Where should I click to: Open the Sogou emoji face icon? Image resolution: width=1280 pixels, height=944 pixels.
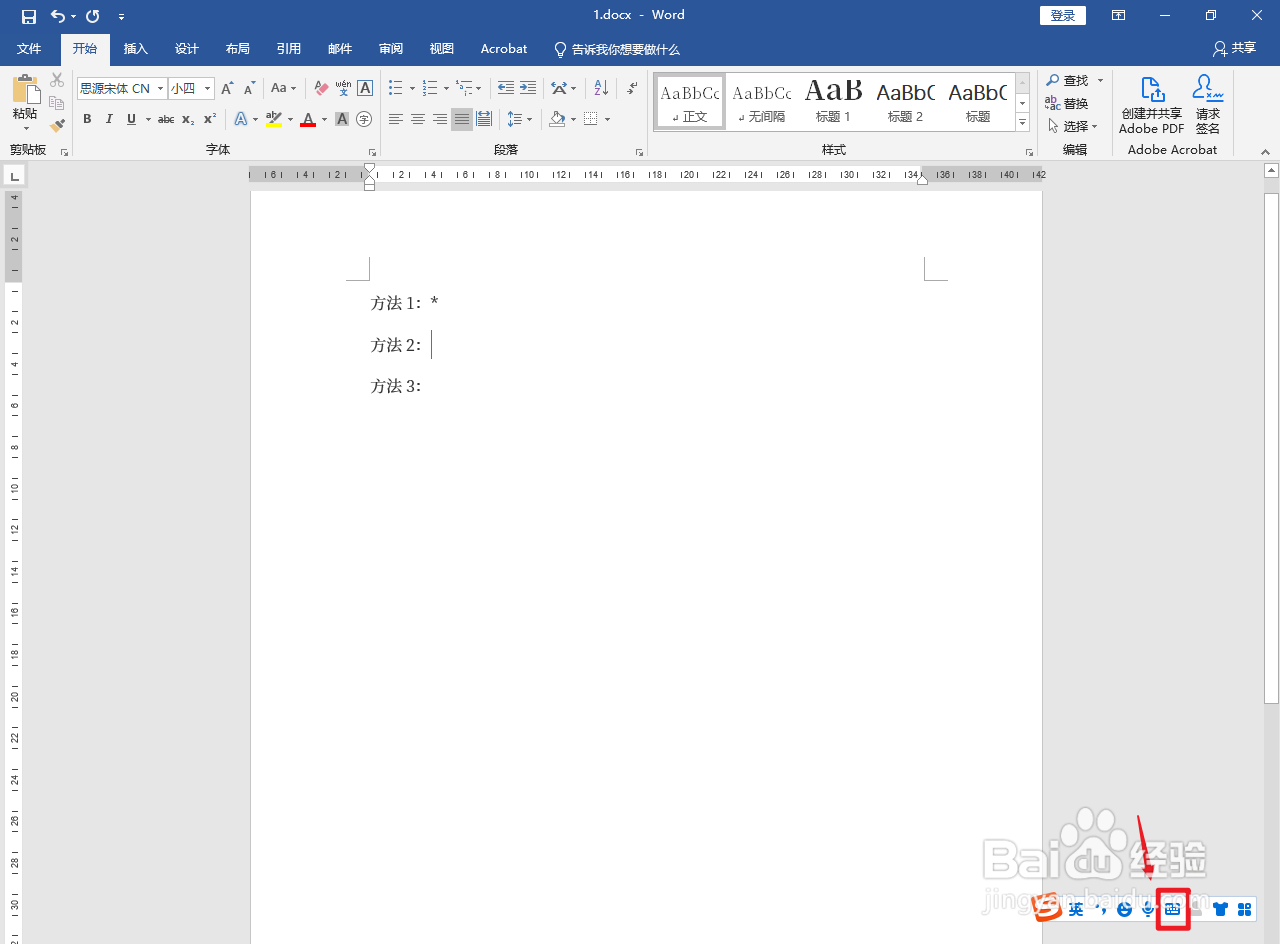point(1124,909)
